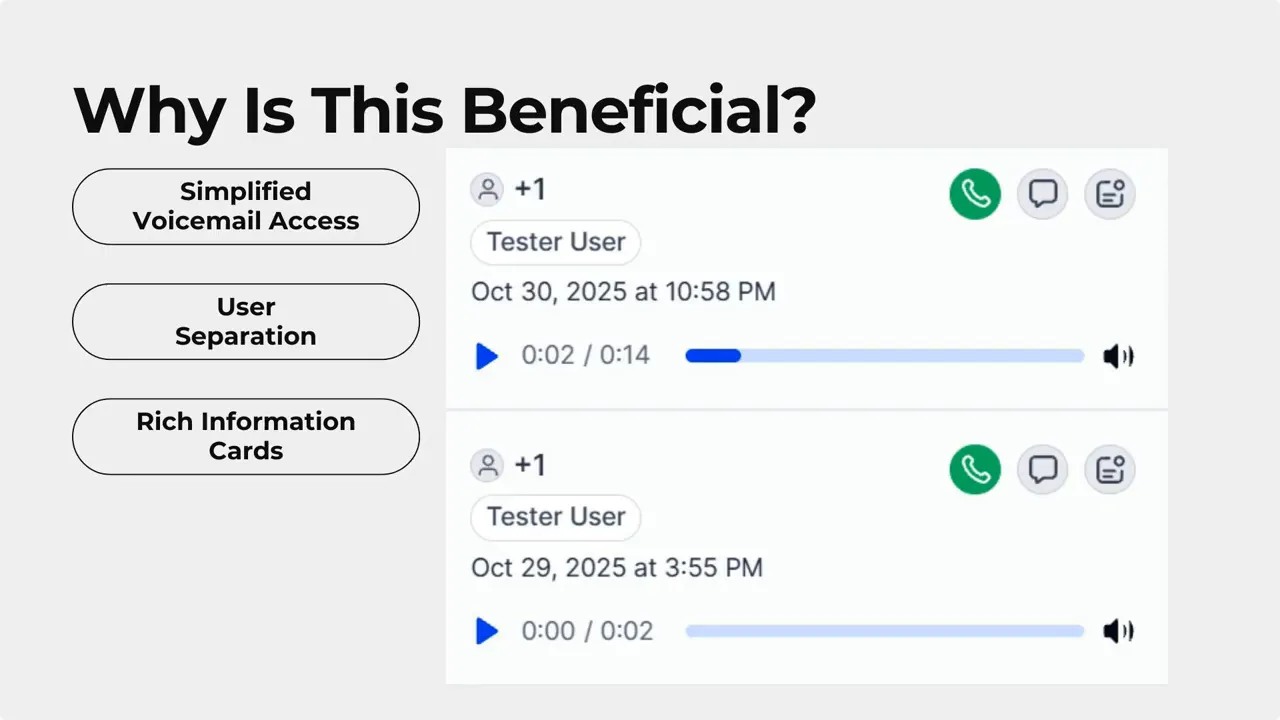Open the message icon on Oct 29 voicemail
Screen dimensions: 1280x720
[1043, 469]
